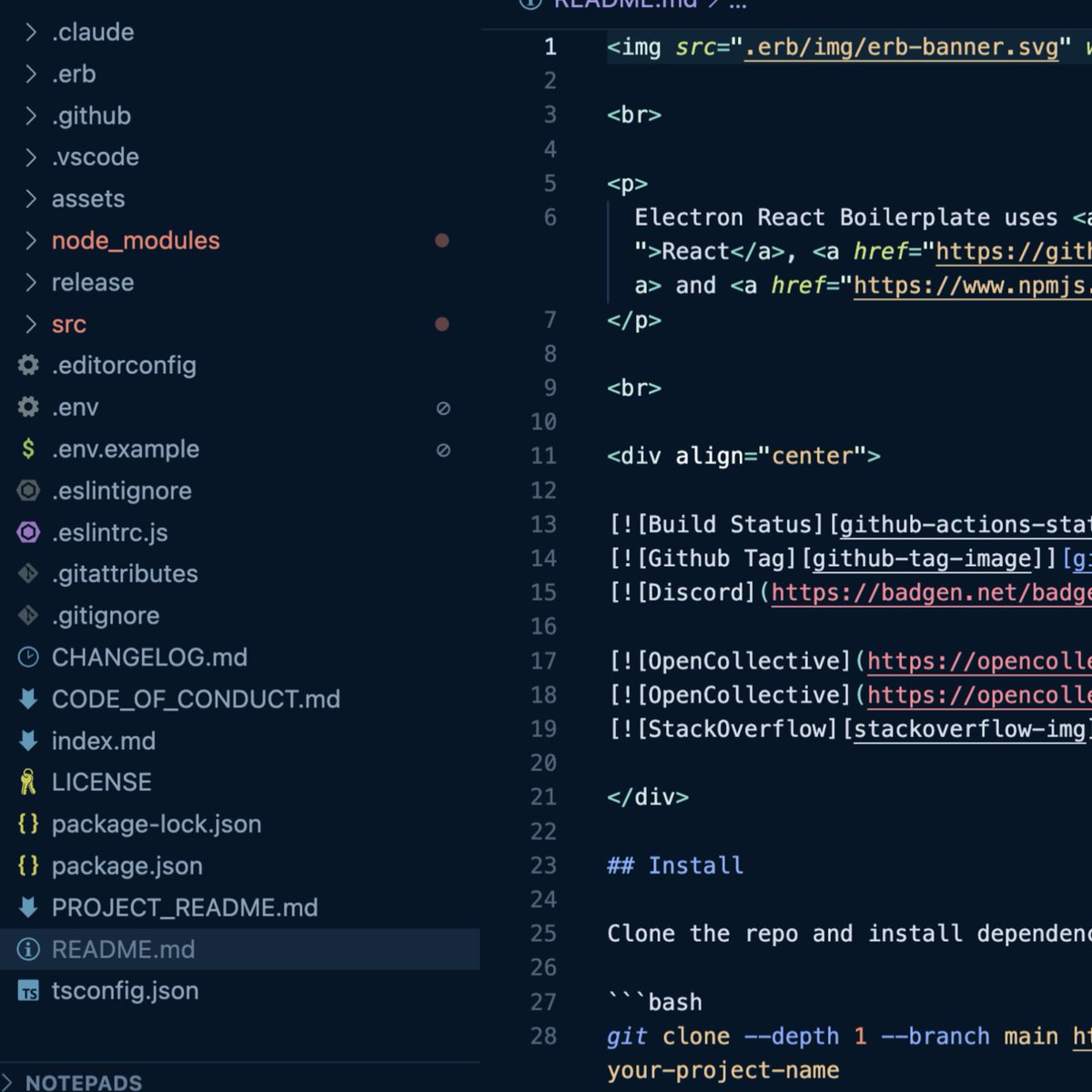The width and height of the screenshot is (1092, 1092).
Task: Expand the node_modules folder chevron
Action: (x=31, y=241)
